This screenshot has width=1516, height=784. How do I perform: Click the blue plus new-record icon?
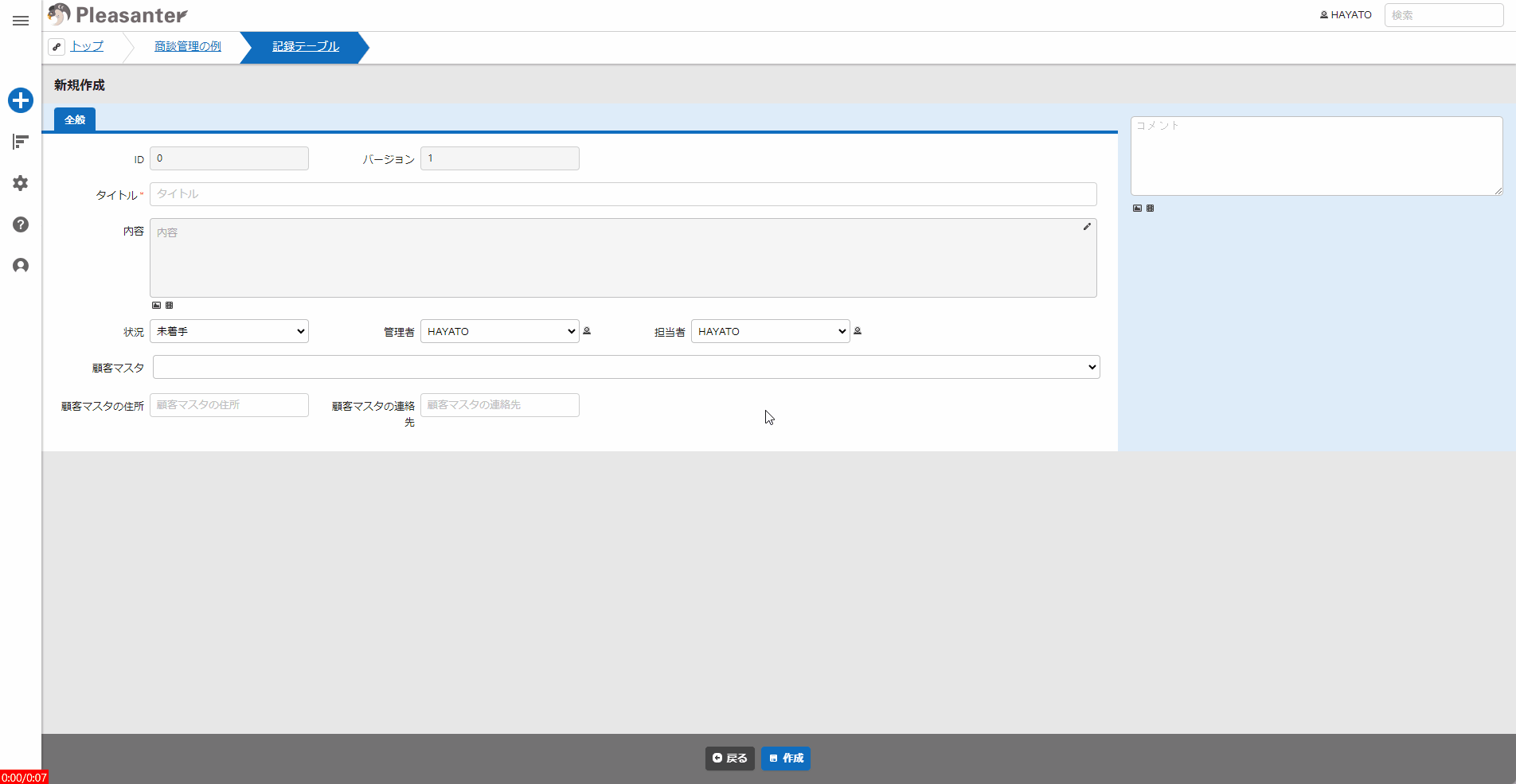[21, 100]
